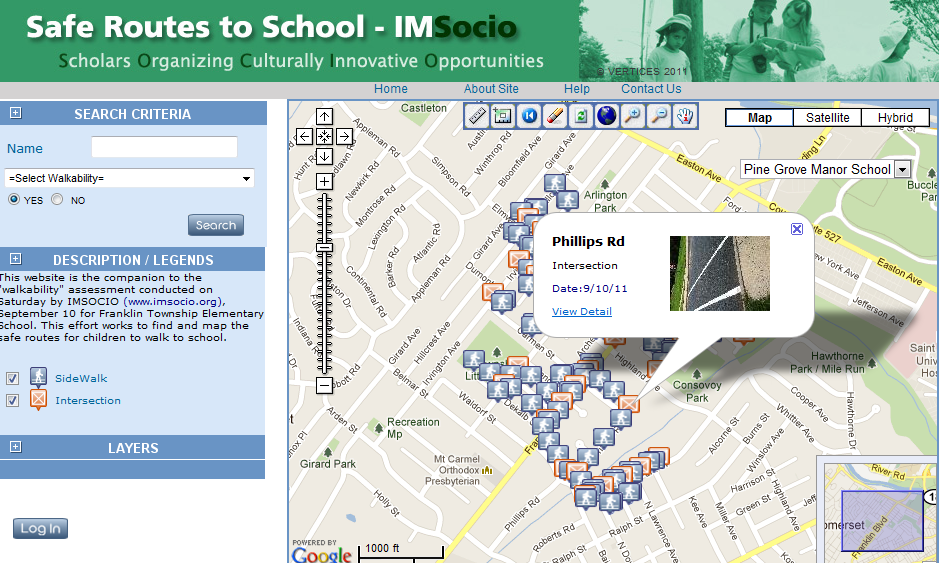Open the Select Walkability dropdown
Image resolution: width=939 pixels, height=563 pixels.
point(129,178)
